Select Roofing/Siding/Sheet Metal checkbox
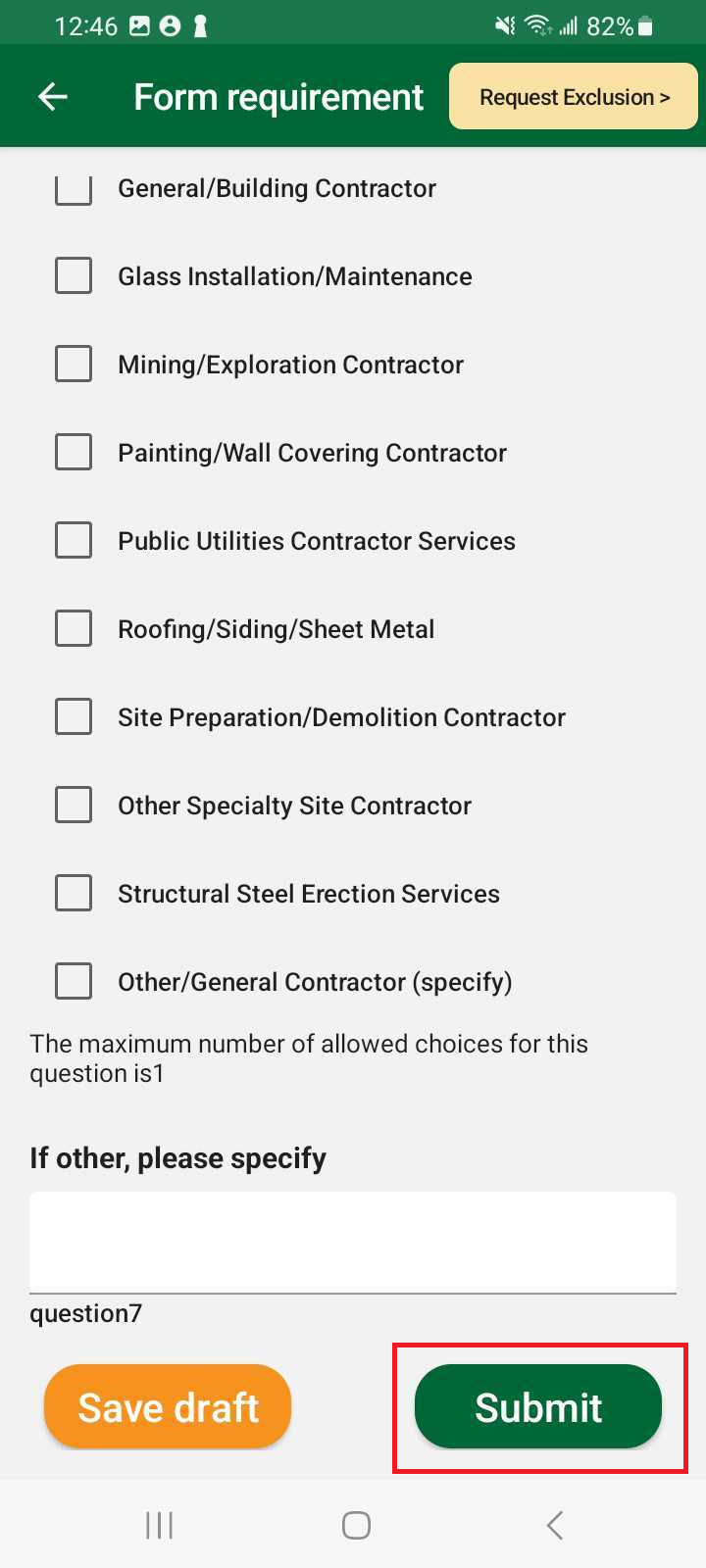 [x=74, y=629]
